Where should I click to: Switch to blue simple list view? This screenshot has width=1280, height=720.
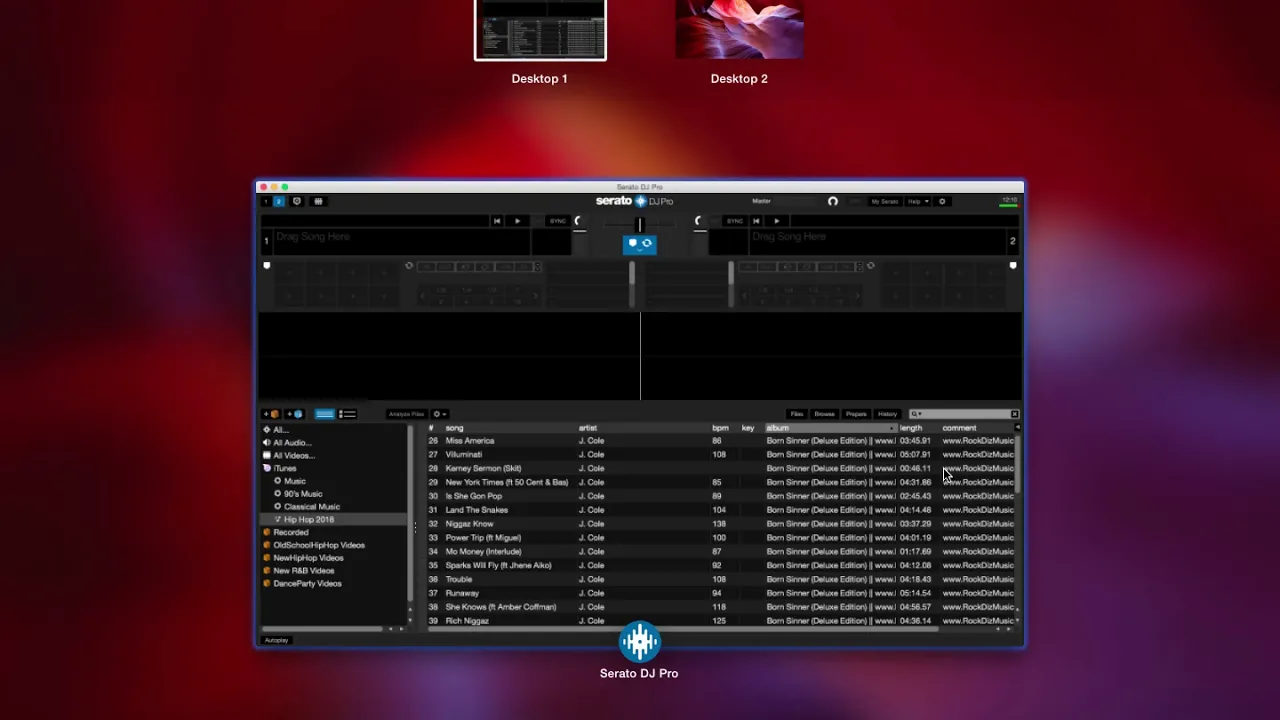click(x=325, y=414)
